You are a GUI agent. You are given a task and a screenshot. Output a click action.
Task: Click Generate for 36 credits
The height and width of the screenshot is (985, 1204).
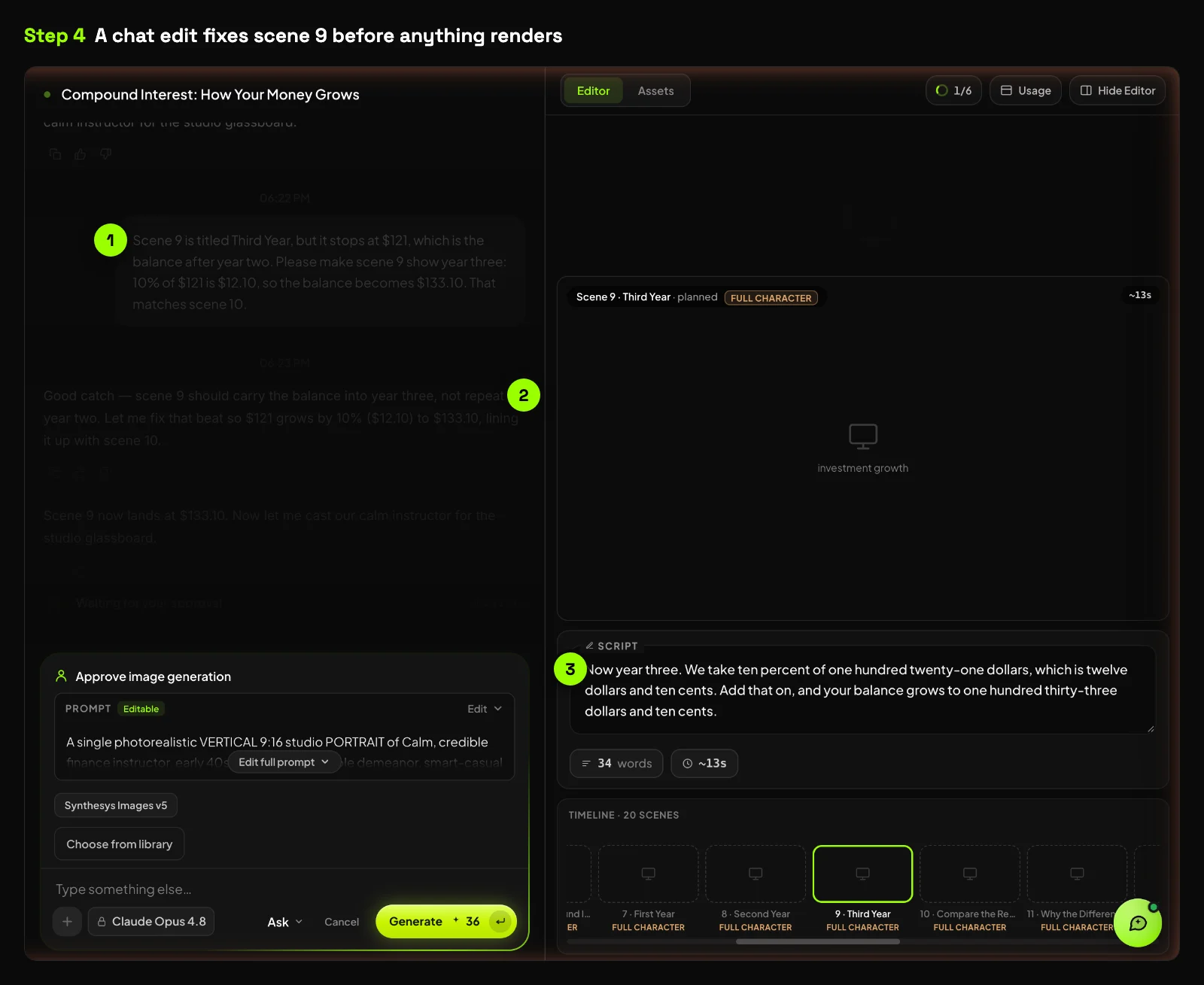coord(445,922)
